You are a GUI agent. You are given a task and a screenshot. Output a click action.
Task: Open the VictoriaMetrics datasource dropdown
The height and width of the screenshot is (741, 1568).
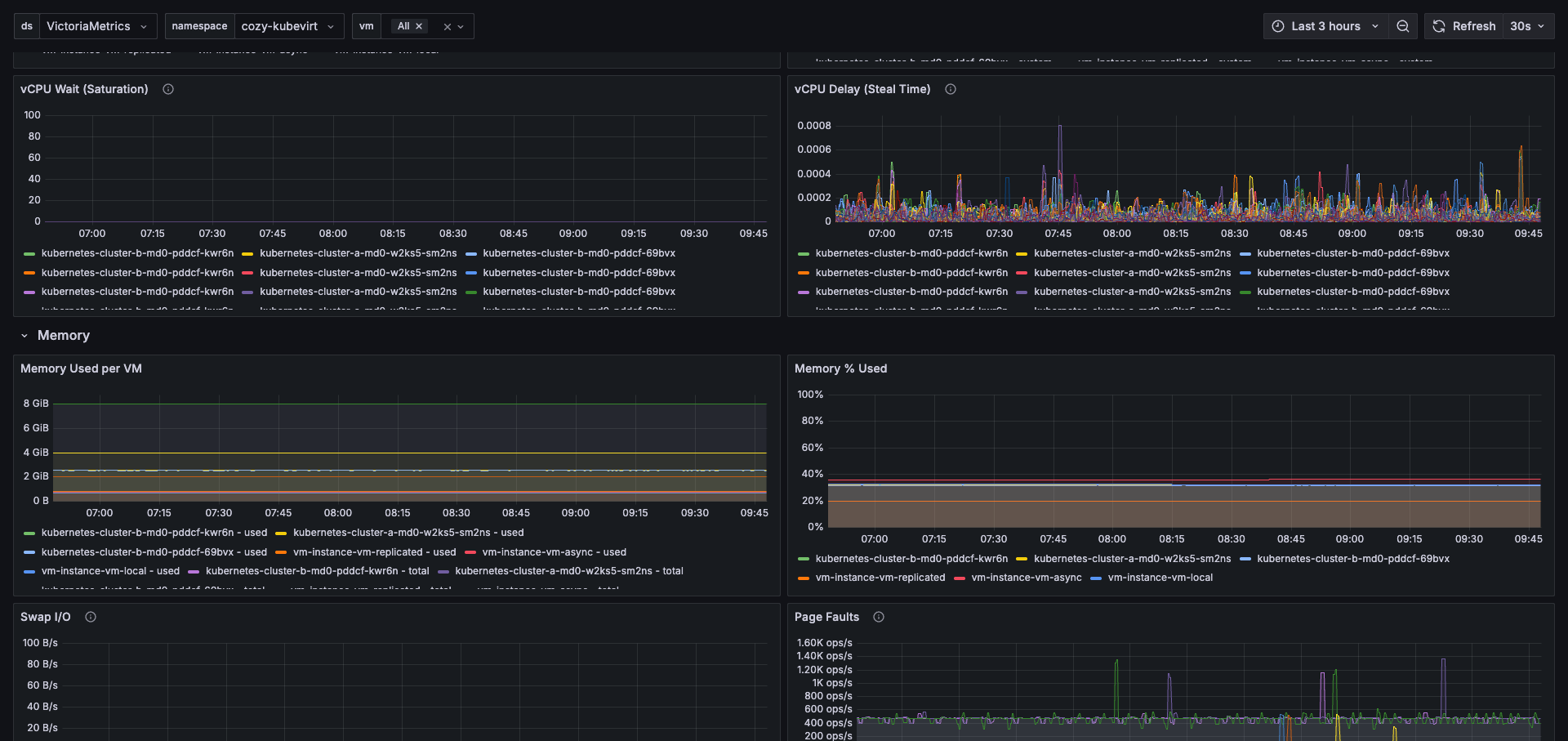tap(98, 26)
